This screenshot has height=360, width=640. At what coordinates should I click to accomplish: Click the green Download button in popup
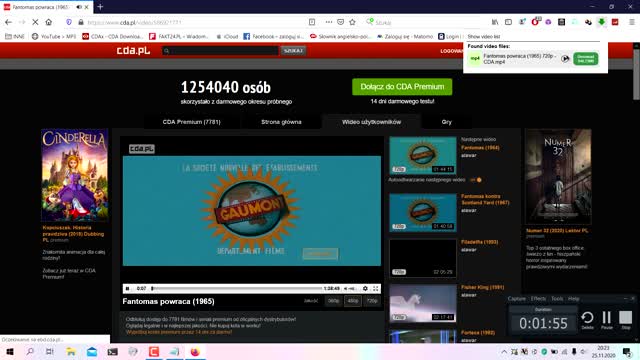(586, 59)
